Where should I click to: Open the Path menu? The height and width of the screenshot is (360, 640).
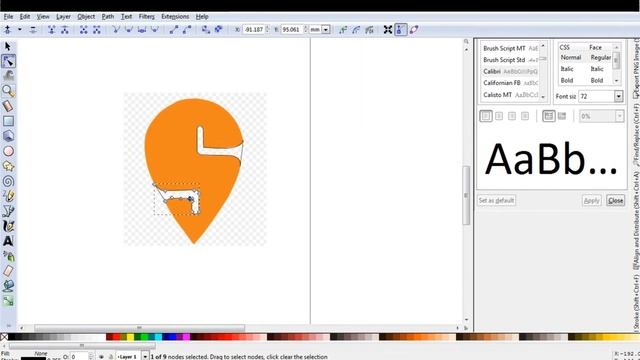pyautogui.click(x=108, y=17)
